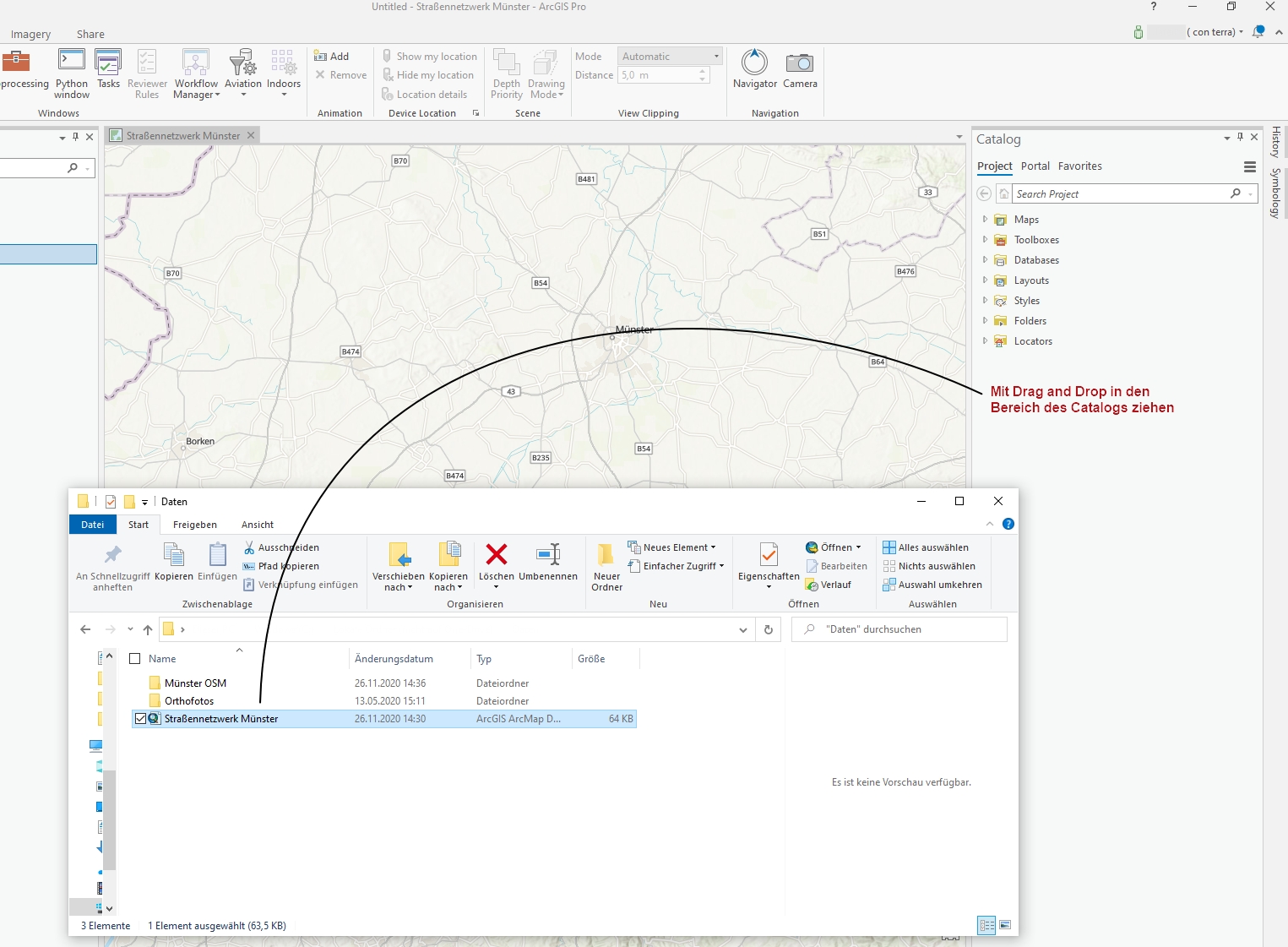Screen dimensions: 1288x947
Task: Click the Catalog back arrow button
Action: 984,194
